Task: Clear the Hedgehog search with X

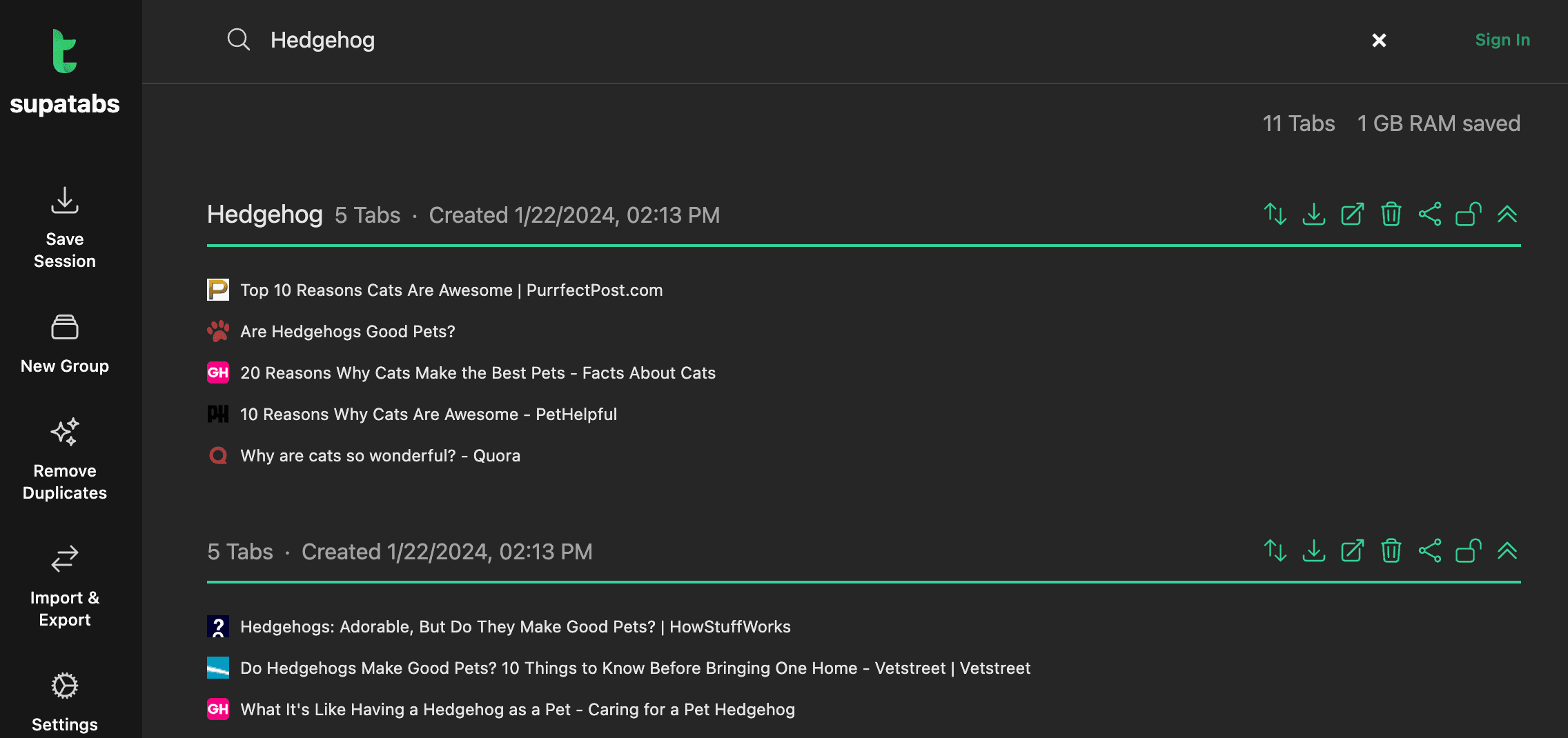Action: [1379, 41]
